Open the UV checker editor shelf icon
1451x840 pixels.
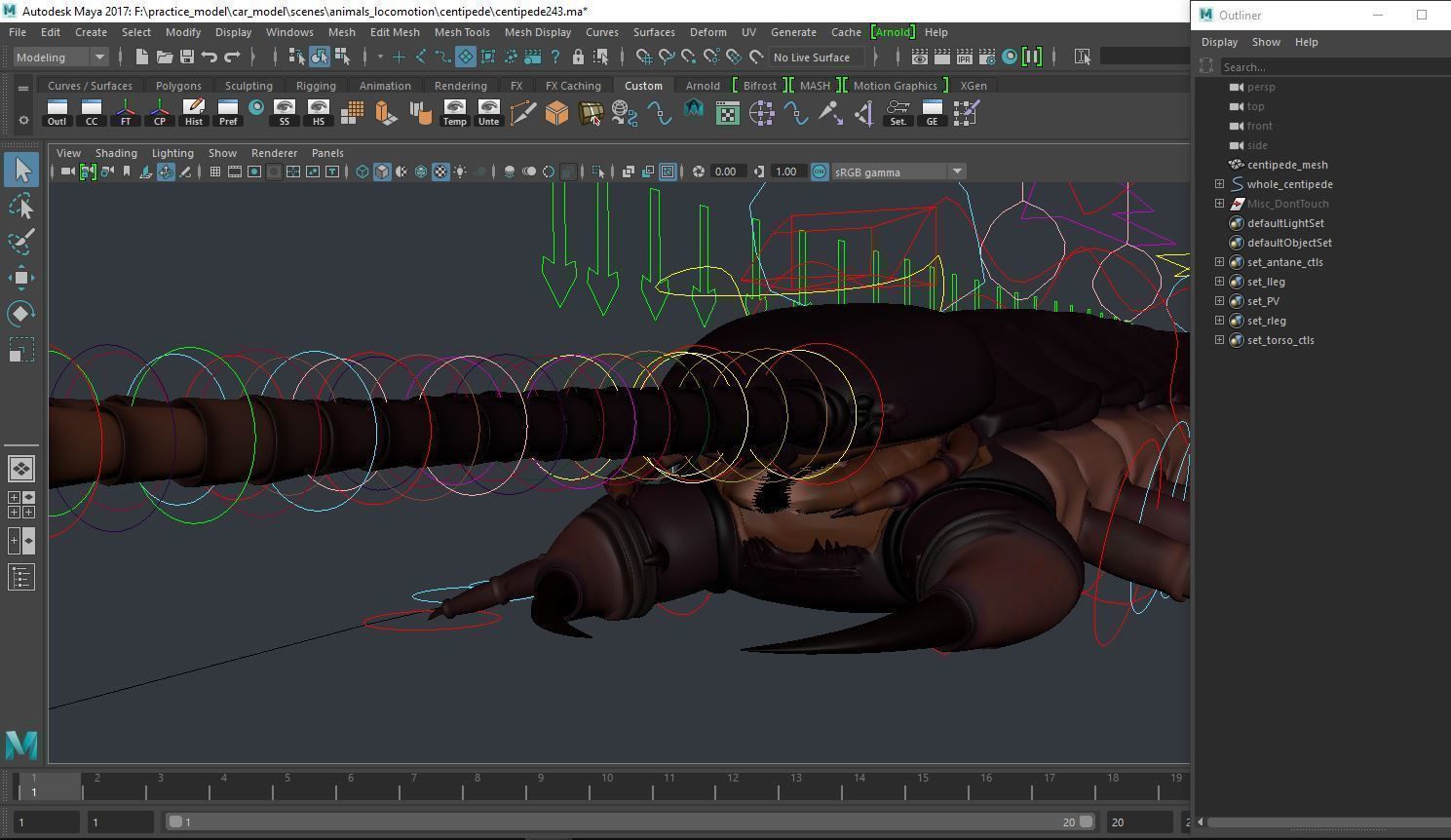pyautogui.click(x=728, y=114)
